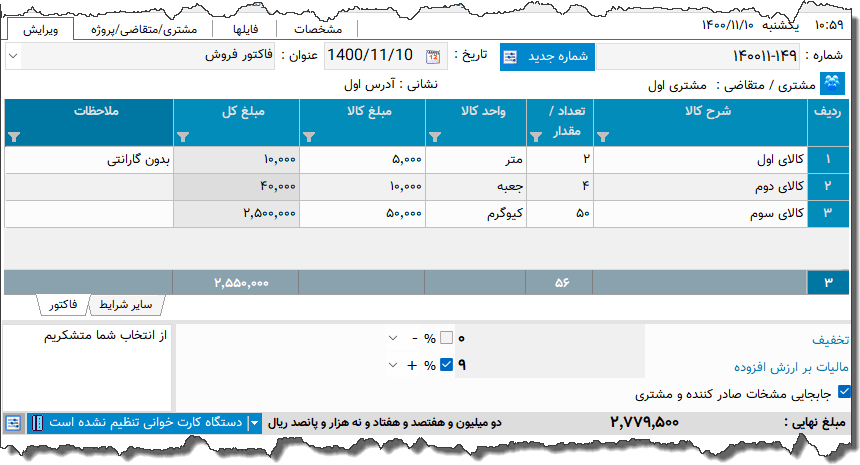The image size is (860, 465).
Task: Click the جعبه unit cell
Action: pos(476,186)
